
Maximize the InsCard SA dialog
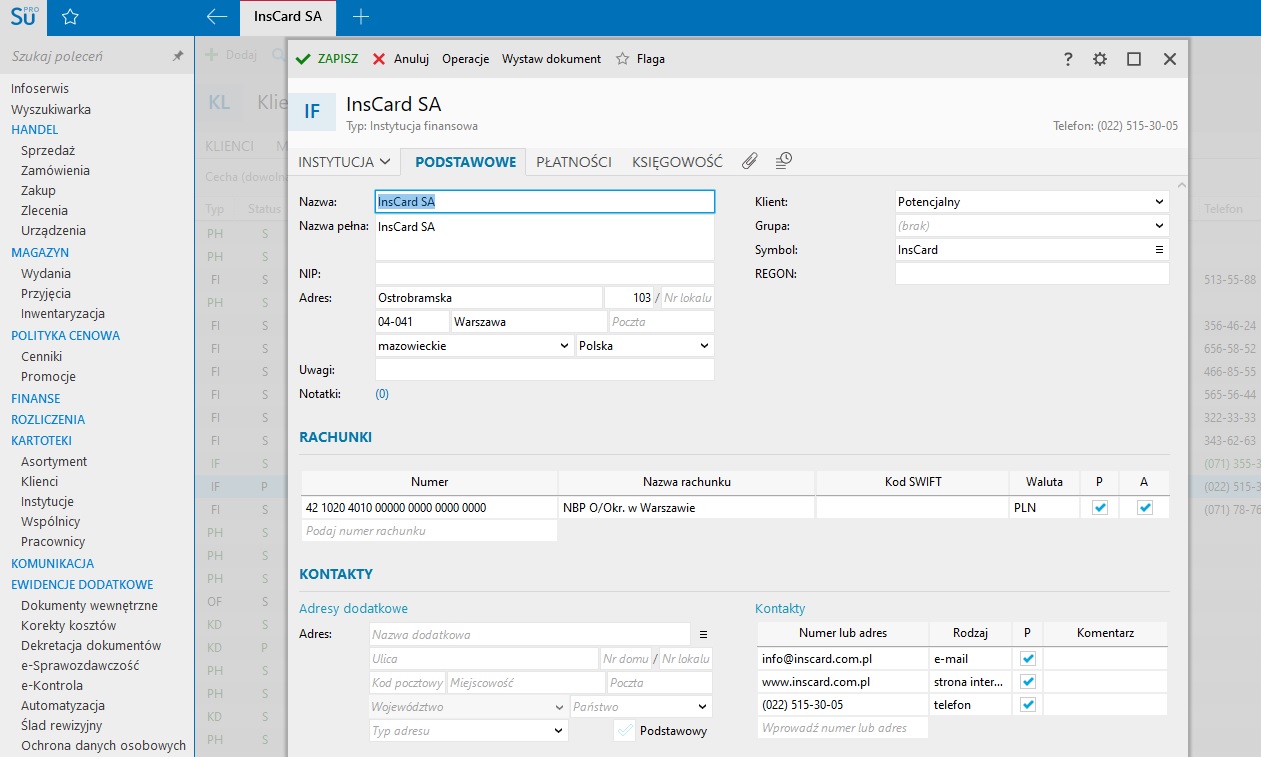(1134, 59)
